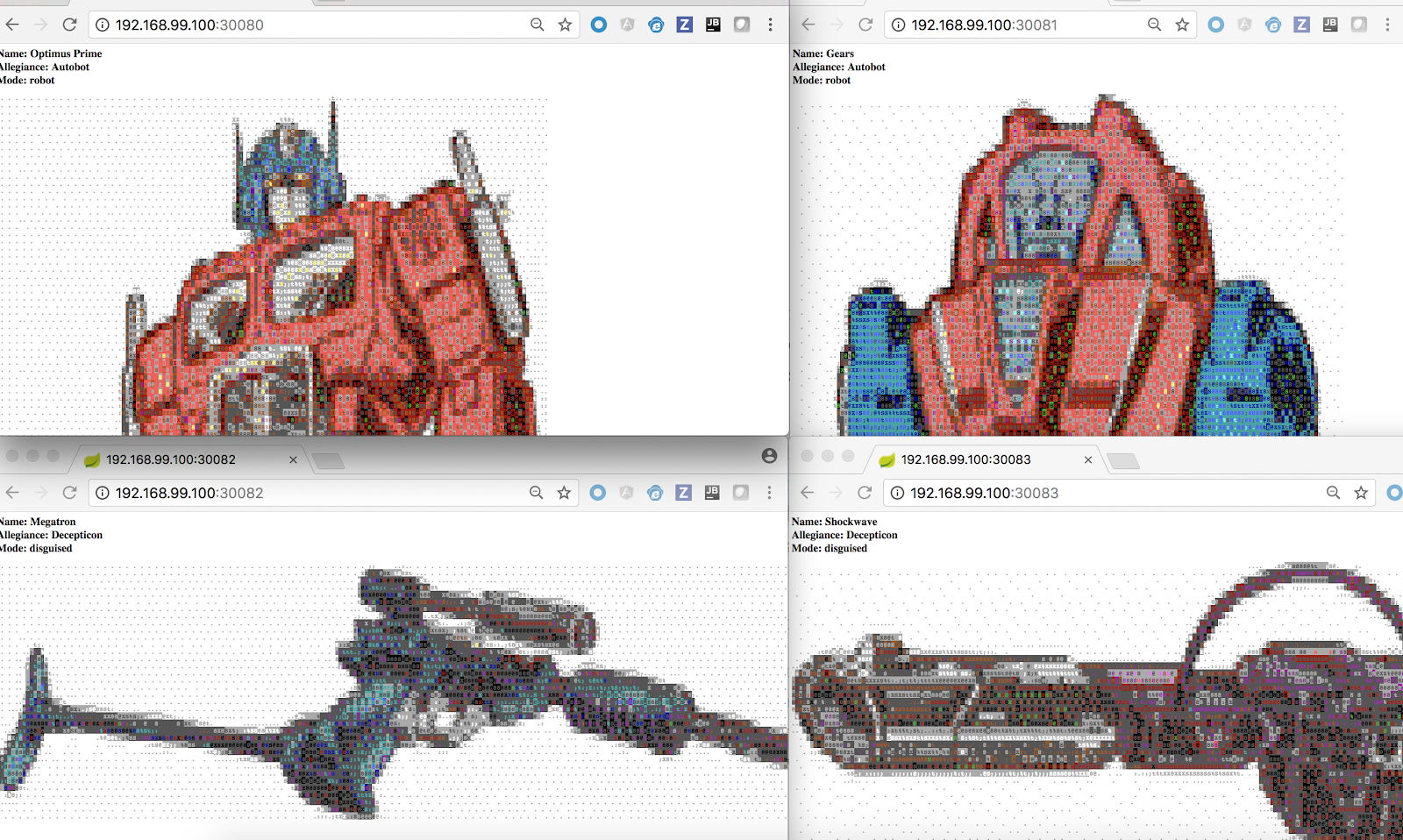Open the Z extension in 30082 window
This screenshot has height=840, width=1403.
[684, 493]
